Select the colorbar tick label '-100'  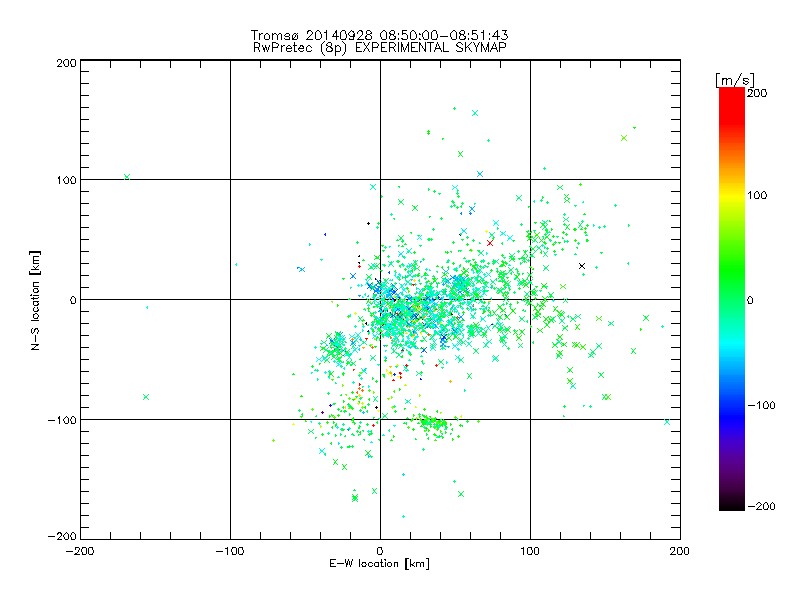point(761,405)
